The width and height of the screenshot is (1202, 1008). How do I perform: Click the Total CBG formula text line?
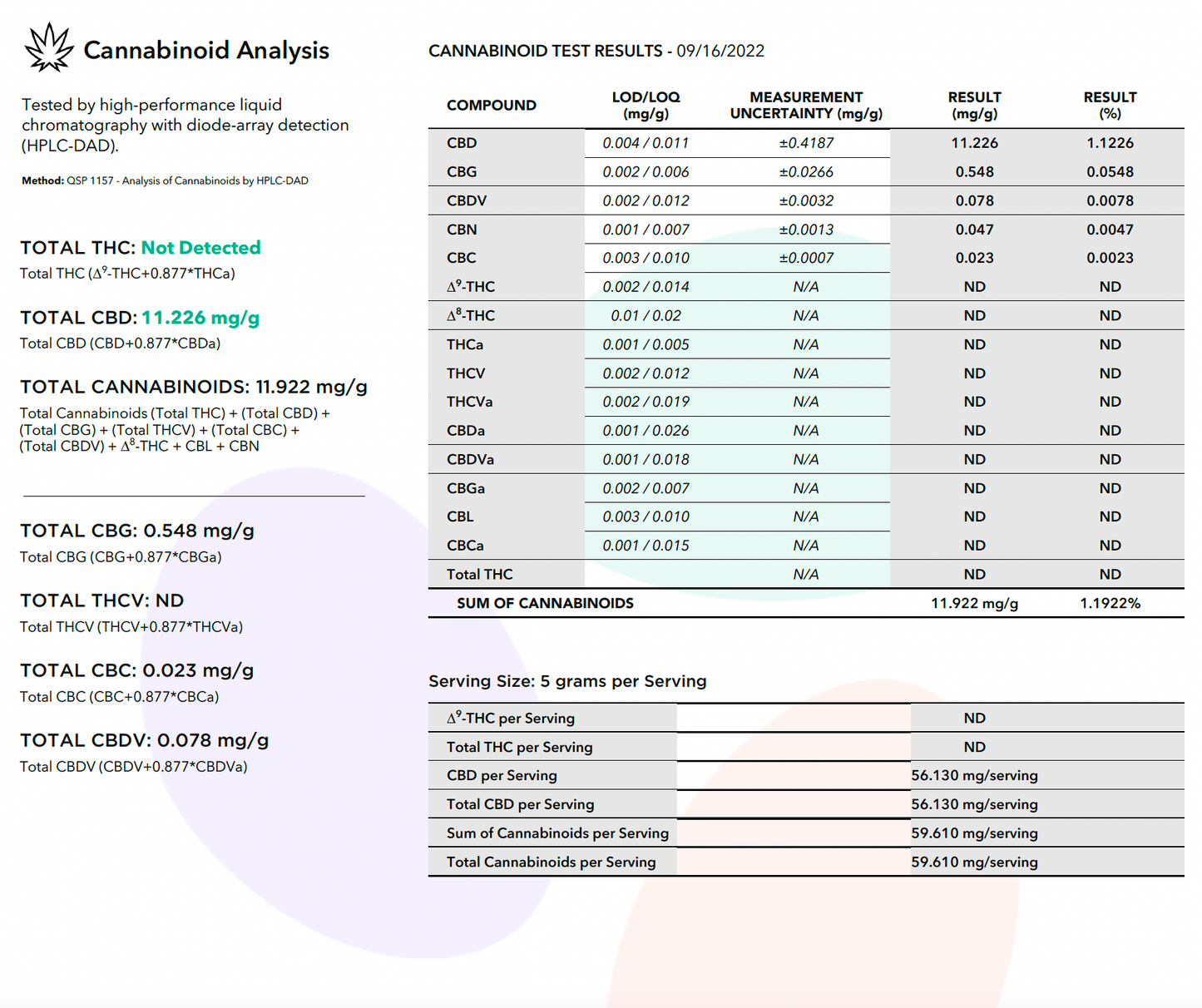point(121,557)
